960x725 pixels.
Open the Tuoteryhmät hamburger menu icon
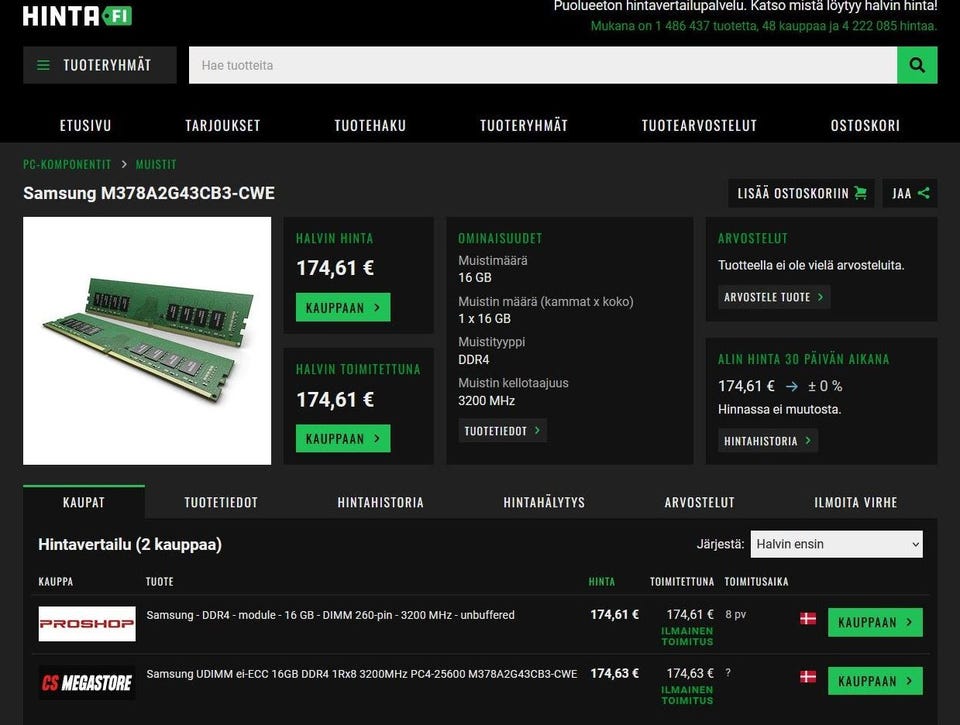43,65
